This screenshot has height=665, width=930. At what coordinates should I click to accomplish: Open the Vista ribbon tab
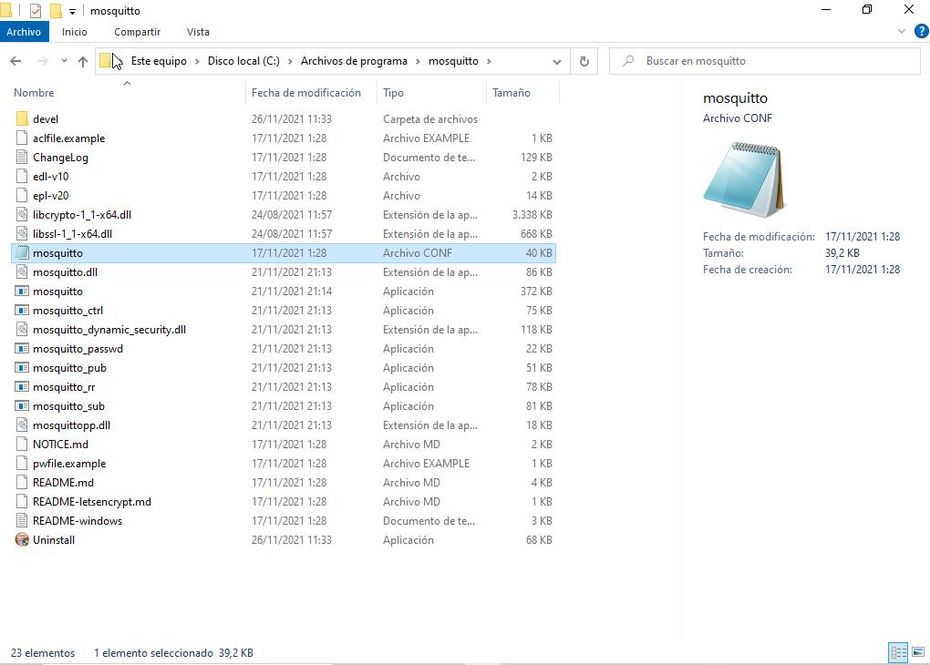point(198,32)
